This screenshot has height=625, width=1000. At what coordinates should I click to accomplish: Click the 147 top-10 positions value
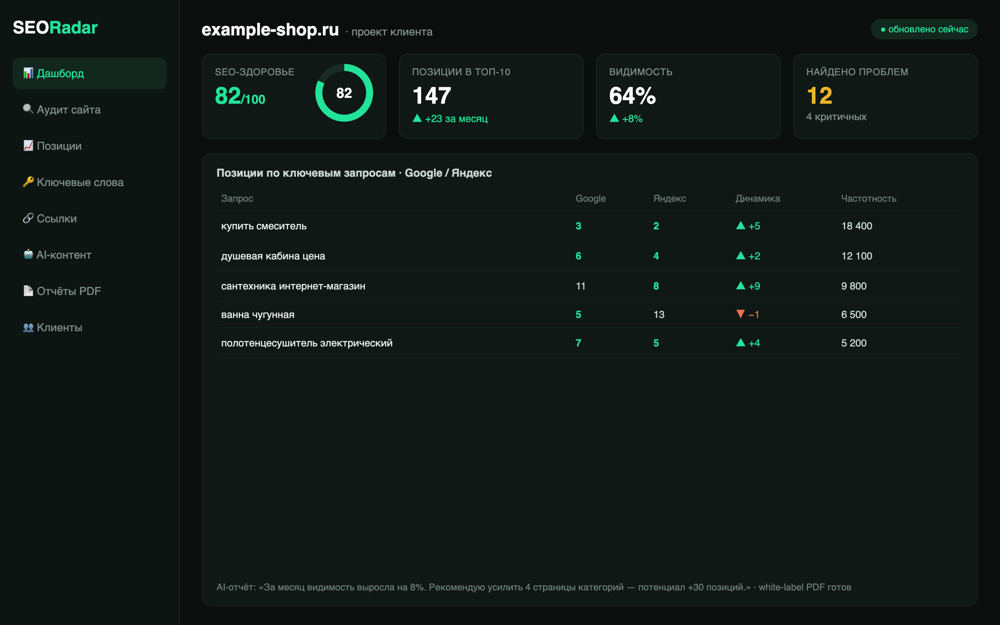point(432,96)
